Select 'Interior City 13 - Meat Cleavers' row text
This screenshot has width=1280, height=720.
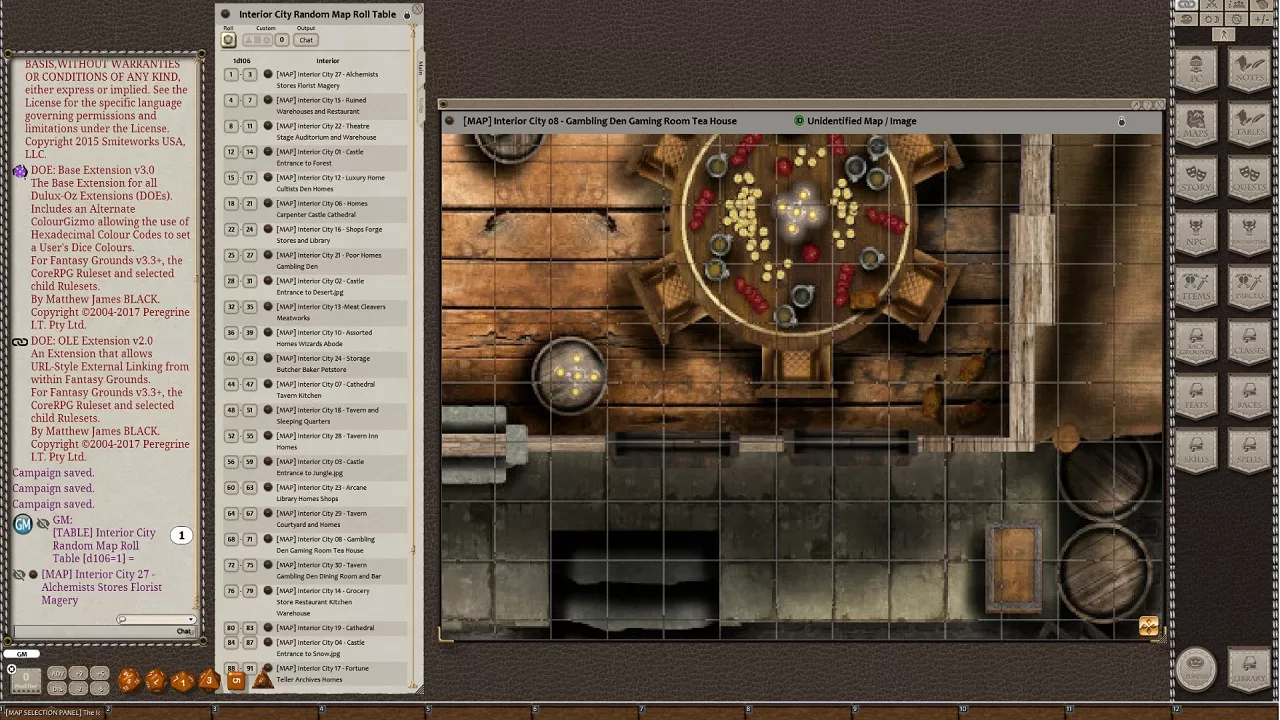(330, 312)
